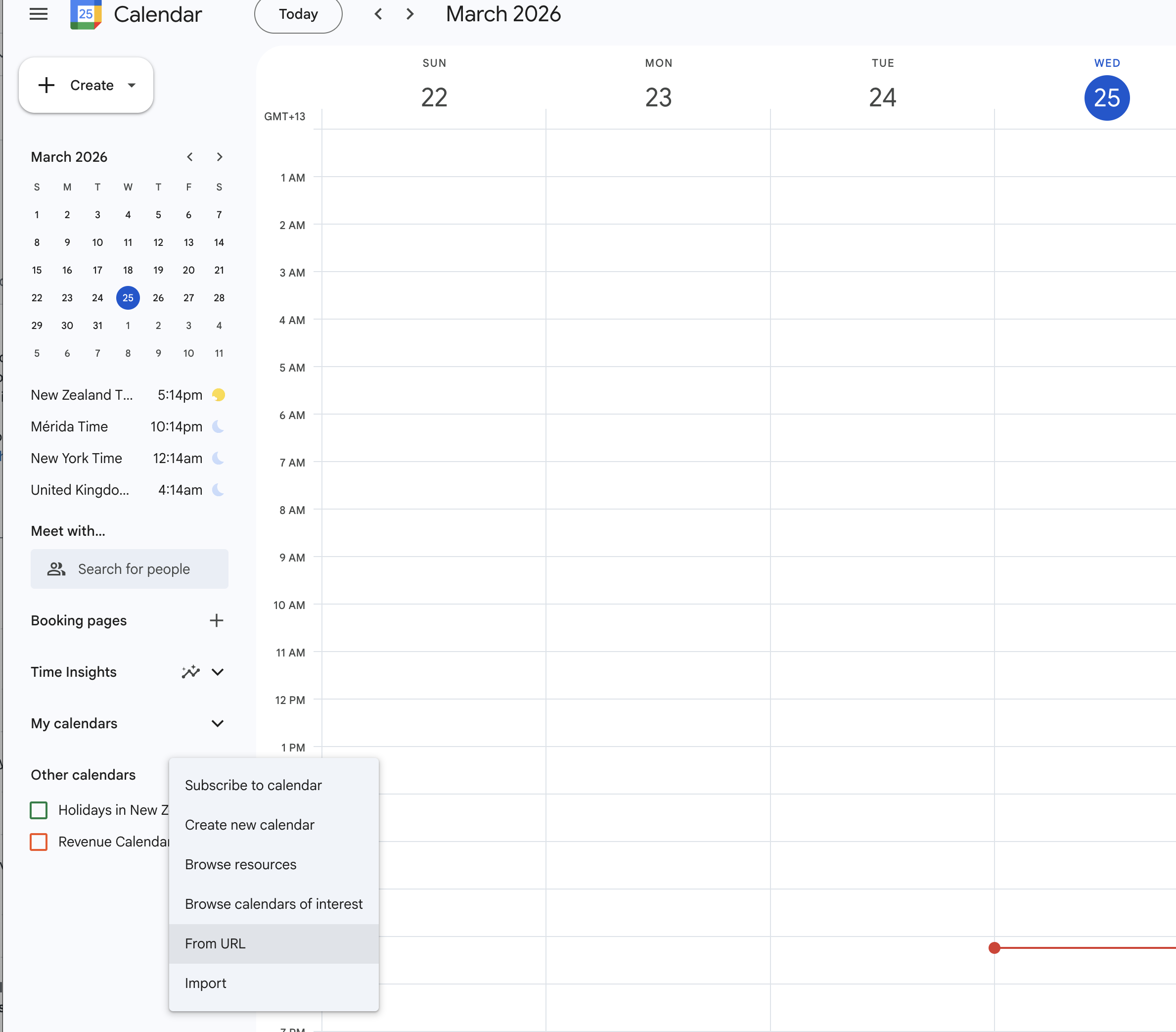Go to the previous week arrow
1176x1032 pixels.
378,14
